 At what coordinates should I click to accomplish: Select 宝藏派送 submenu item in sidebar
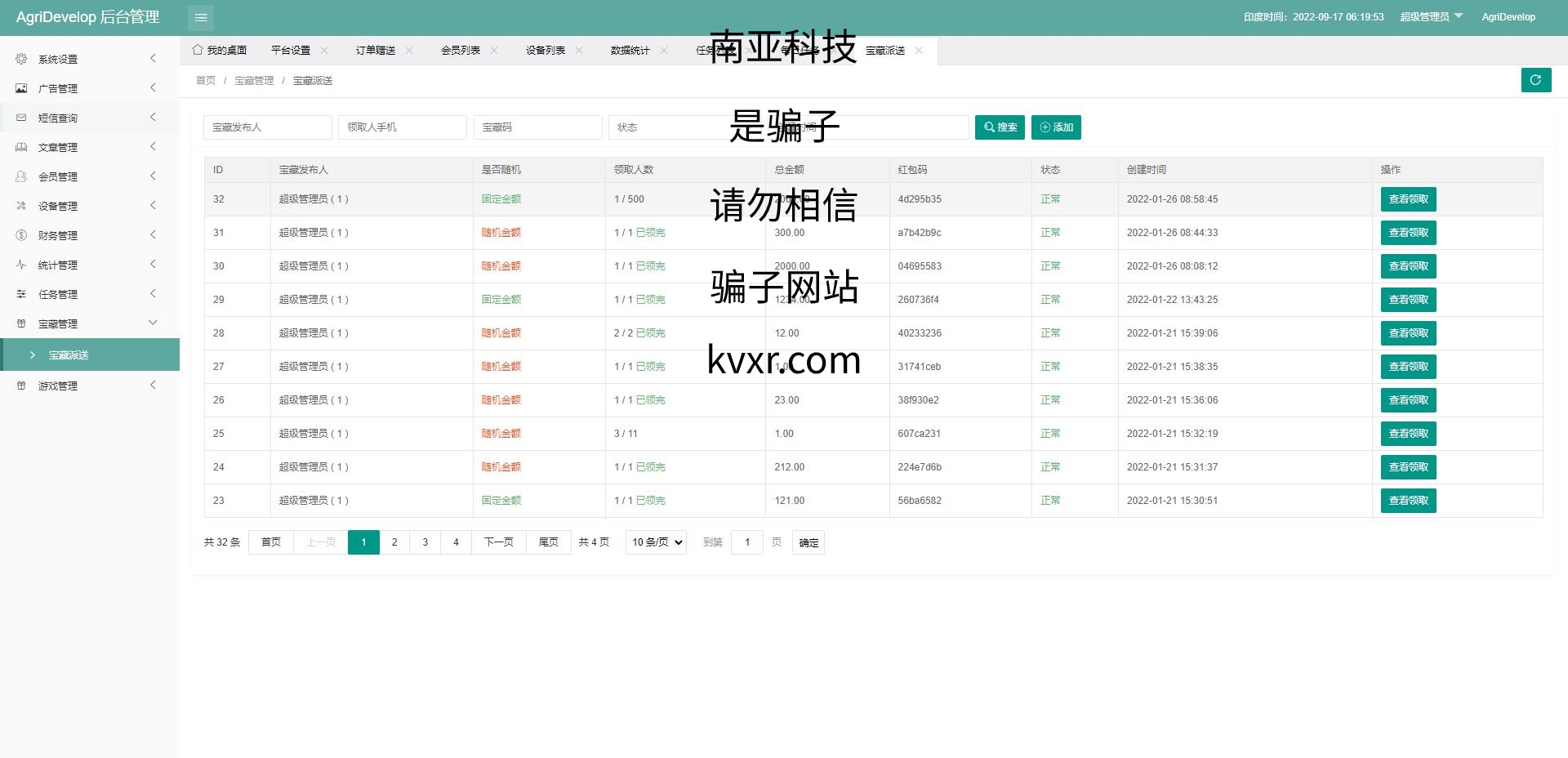(90, 354)
